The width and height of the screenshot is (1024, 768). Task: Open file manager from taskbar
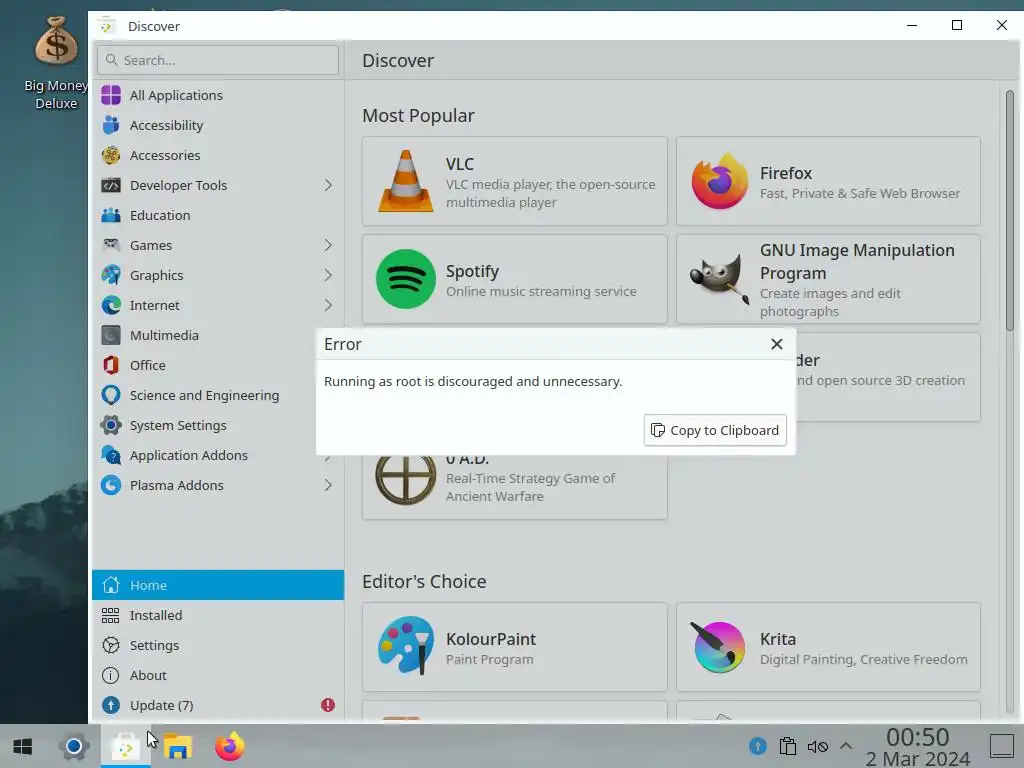point(178,746)
